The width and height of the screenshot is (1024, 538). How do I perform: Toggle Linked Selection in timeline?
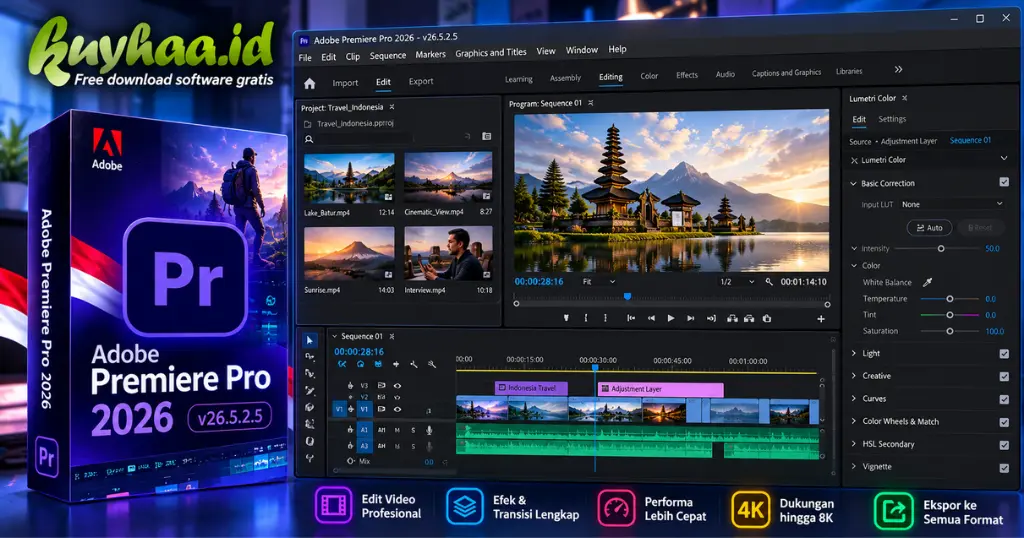pos(377,364)
